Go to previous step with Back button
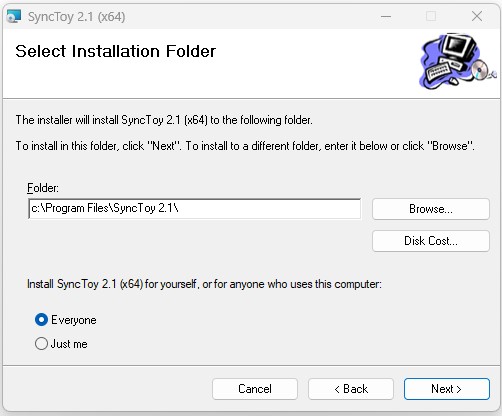Viewport: 502px width, 416px height. tap(351, 389)
